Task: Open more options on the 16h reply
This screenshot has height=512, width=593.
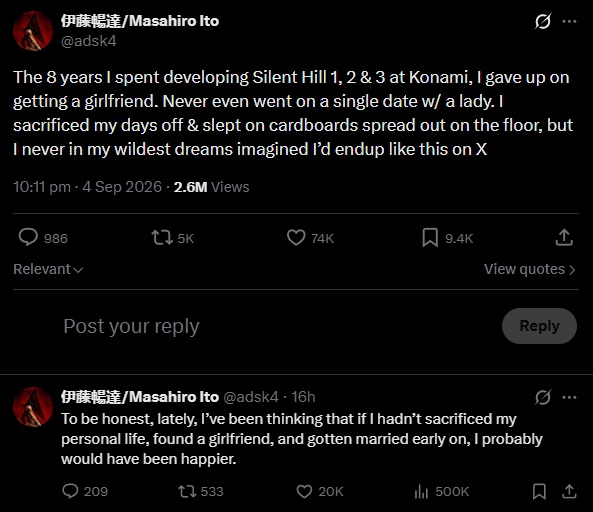Action: (569, 397)
